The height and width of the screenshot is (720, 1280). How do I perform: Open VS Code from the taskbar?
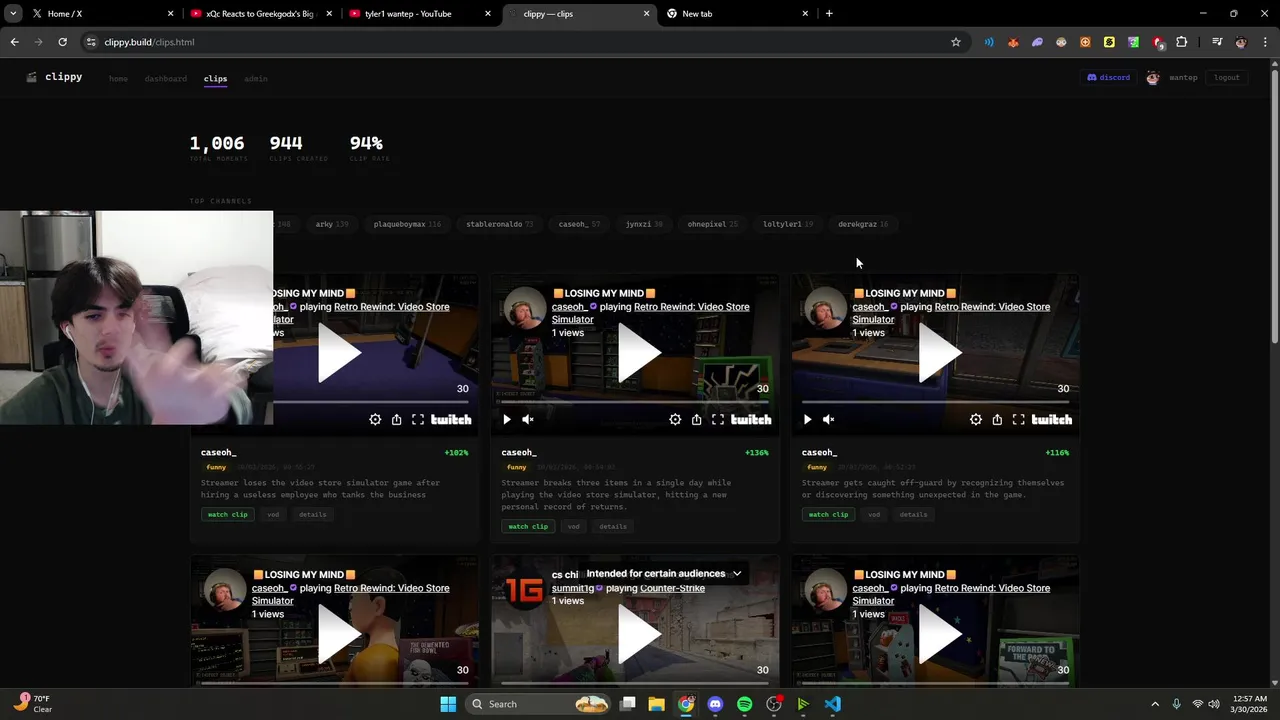pyautogui.click(x=833, y=704)
